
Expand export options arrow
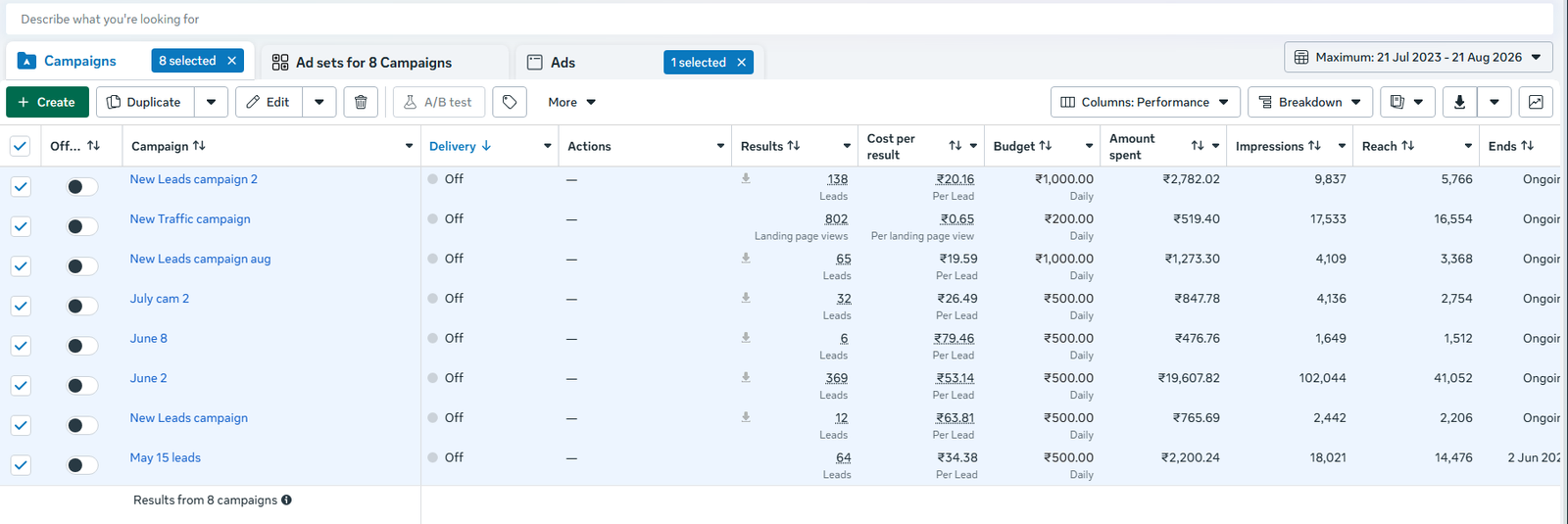point(1494,102)
